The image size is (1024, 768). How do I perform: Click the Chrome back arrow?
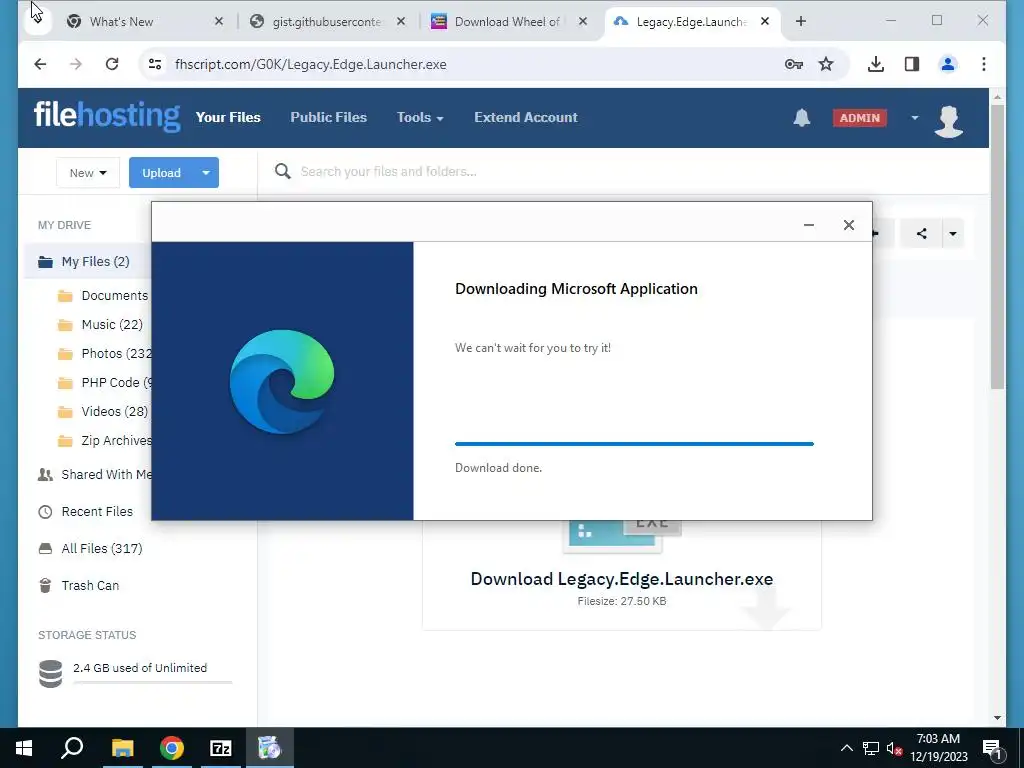point(40,64)
